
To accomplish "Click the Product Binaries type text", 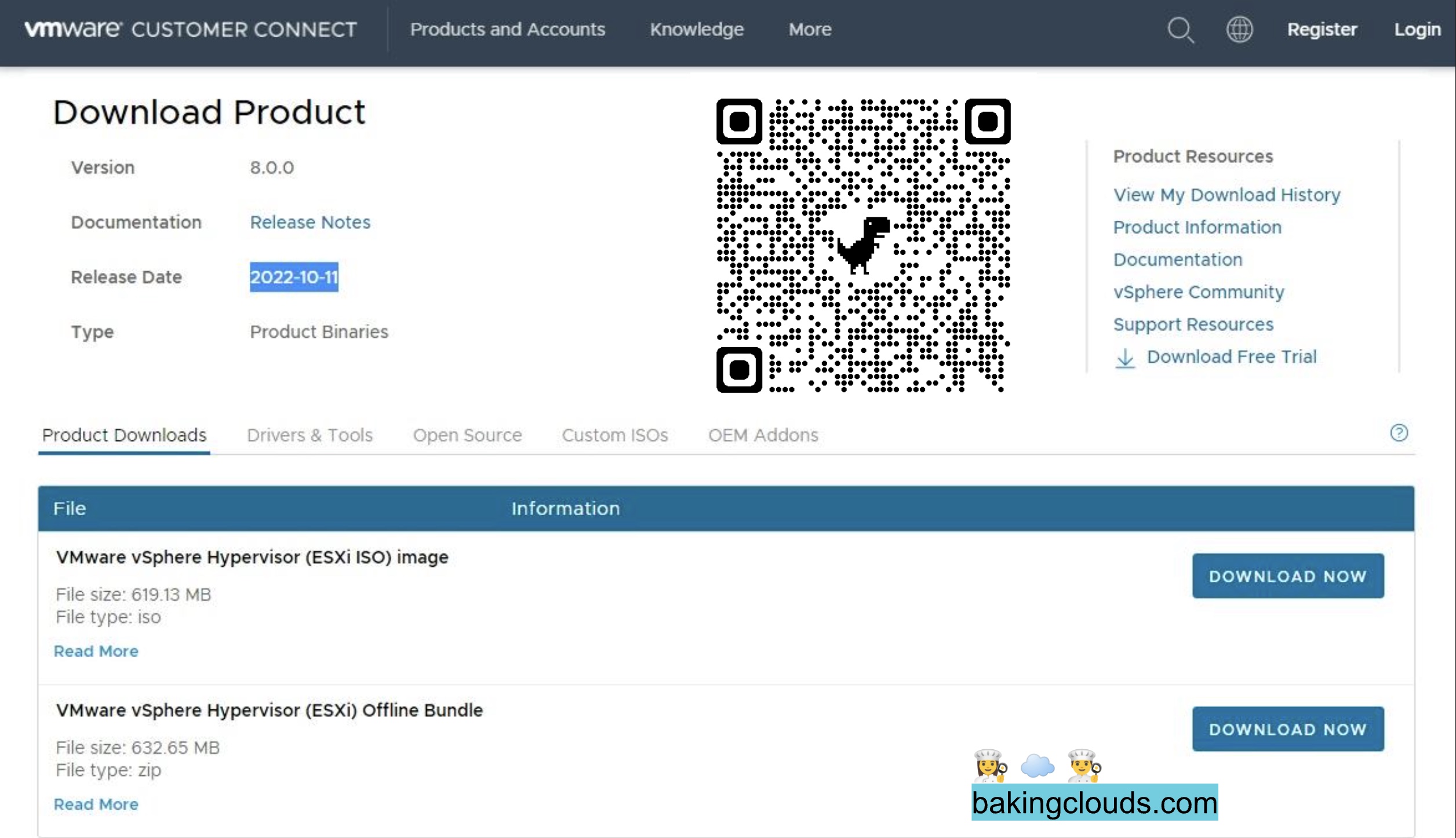I will coord(319,331).
